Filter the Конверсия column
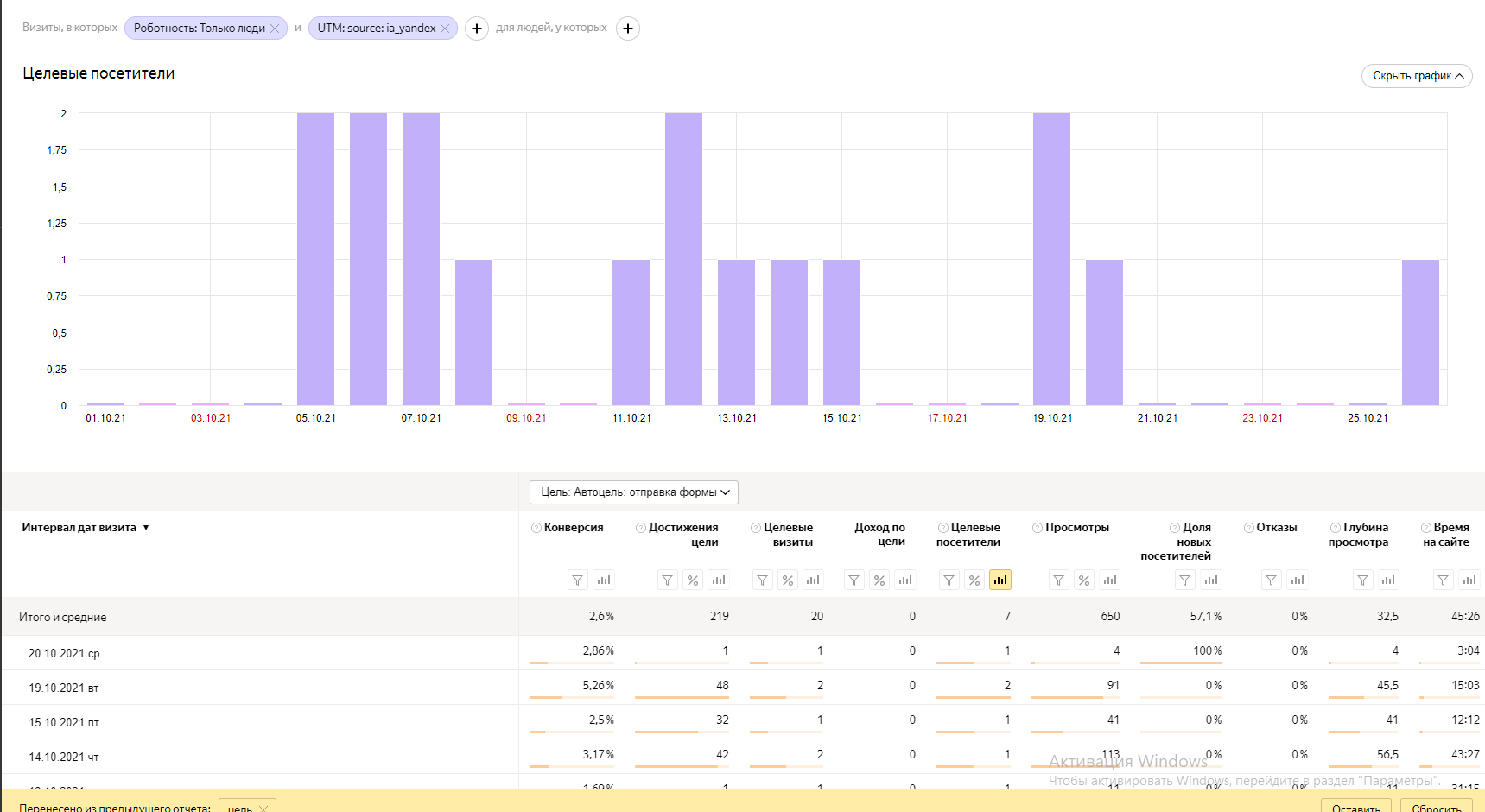Viewport: 1485px width, 812px height. [x=578, y=580]
